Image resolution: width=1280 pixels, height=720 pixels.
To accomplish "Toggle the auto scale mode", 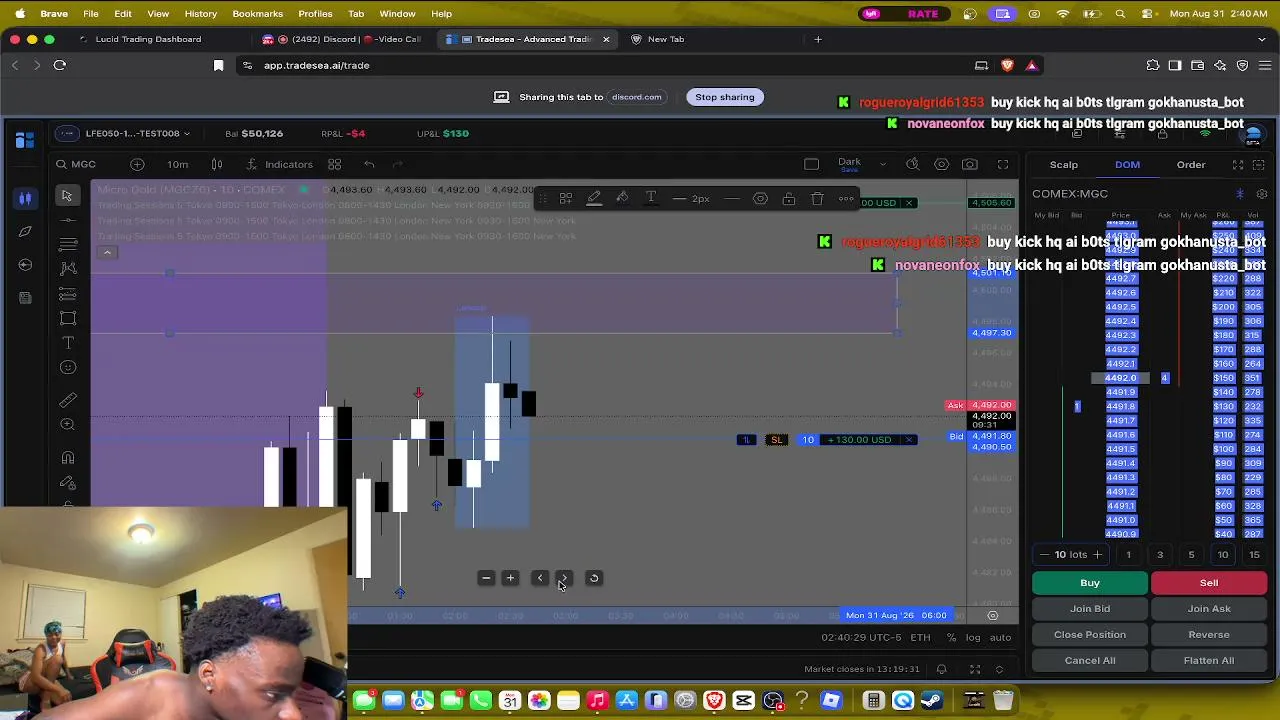I will [1000, 638].
